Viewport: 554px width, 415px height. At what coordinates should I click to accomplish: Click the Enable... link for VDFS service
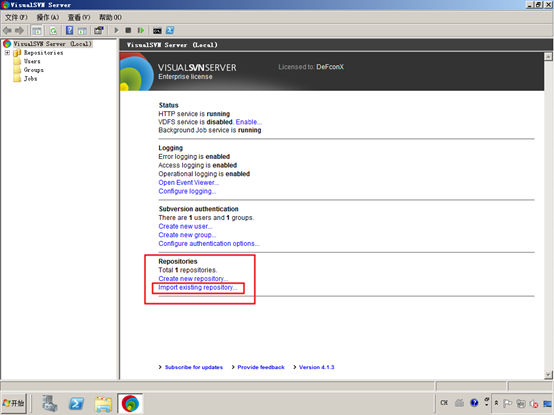coord(249,122)
